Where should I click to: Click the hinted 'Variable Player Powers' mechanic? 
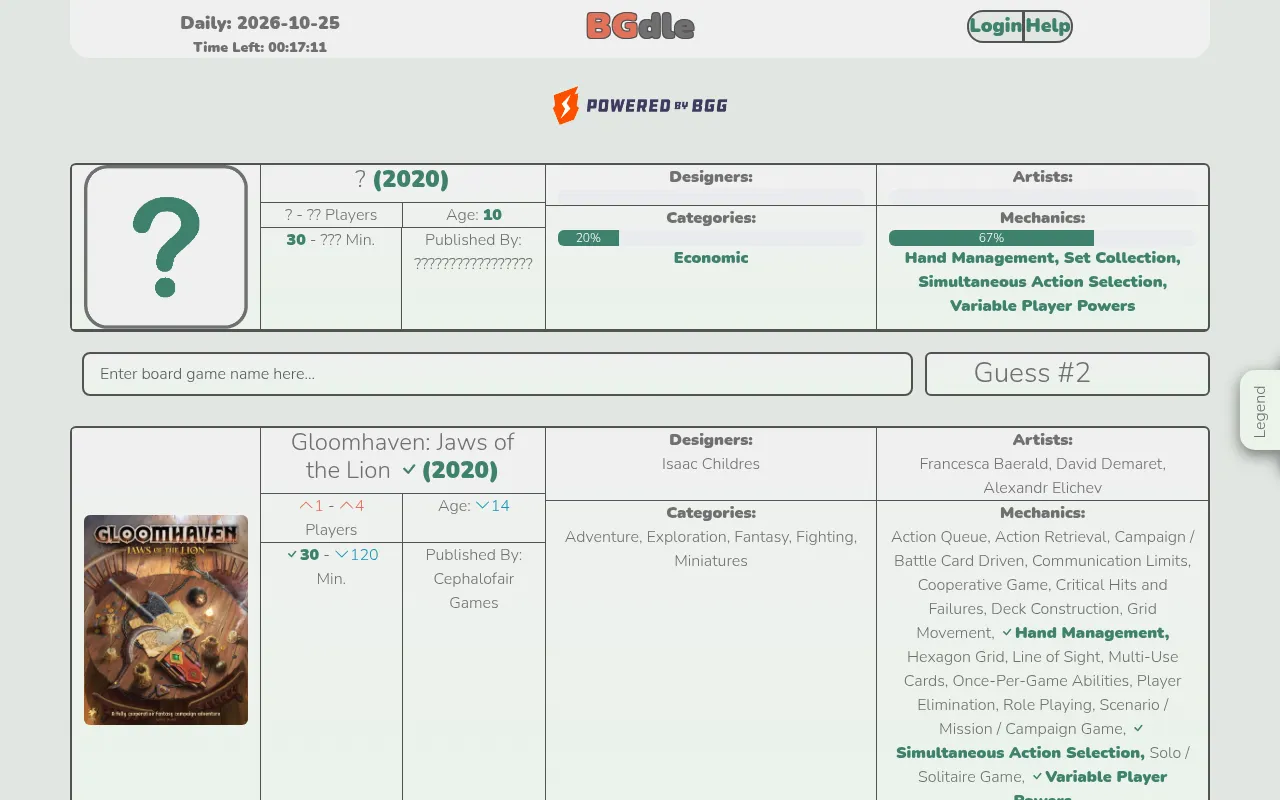1042,306
